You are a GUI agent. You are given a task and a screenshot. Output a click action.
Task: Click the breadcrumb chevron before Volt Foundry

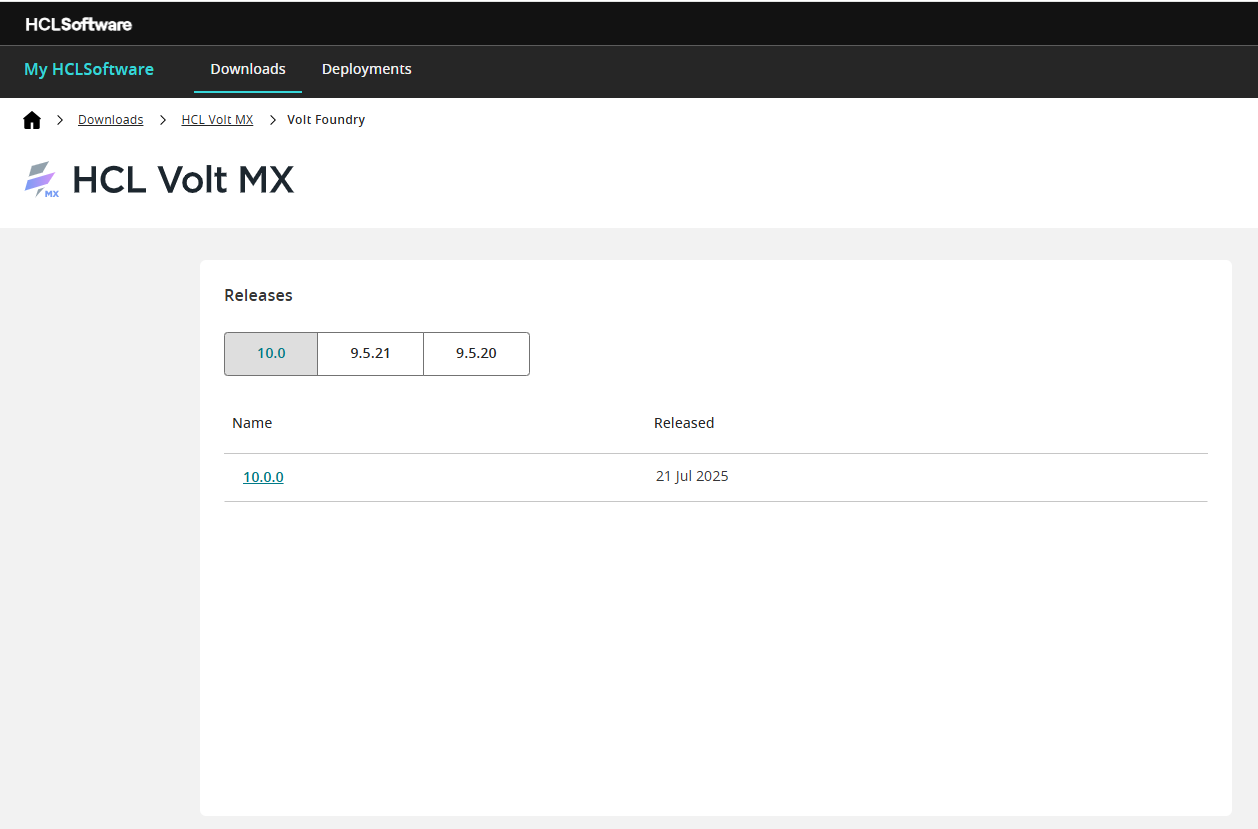(272, 120)
